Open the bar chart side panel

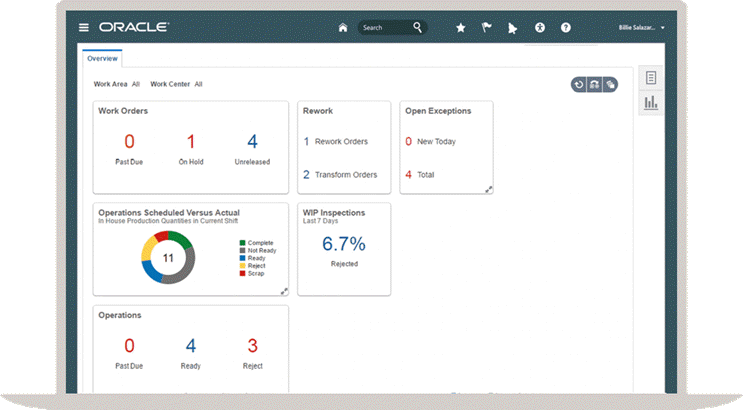(x=651, y=102)
